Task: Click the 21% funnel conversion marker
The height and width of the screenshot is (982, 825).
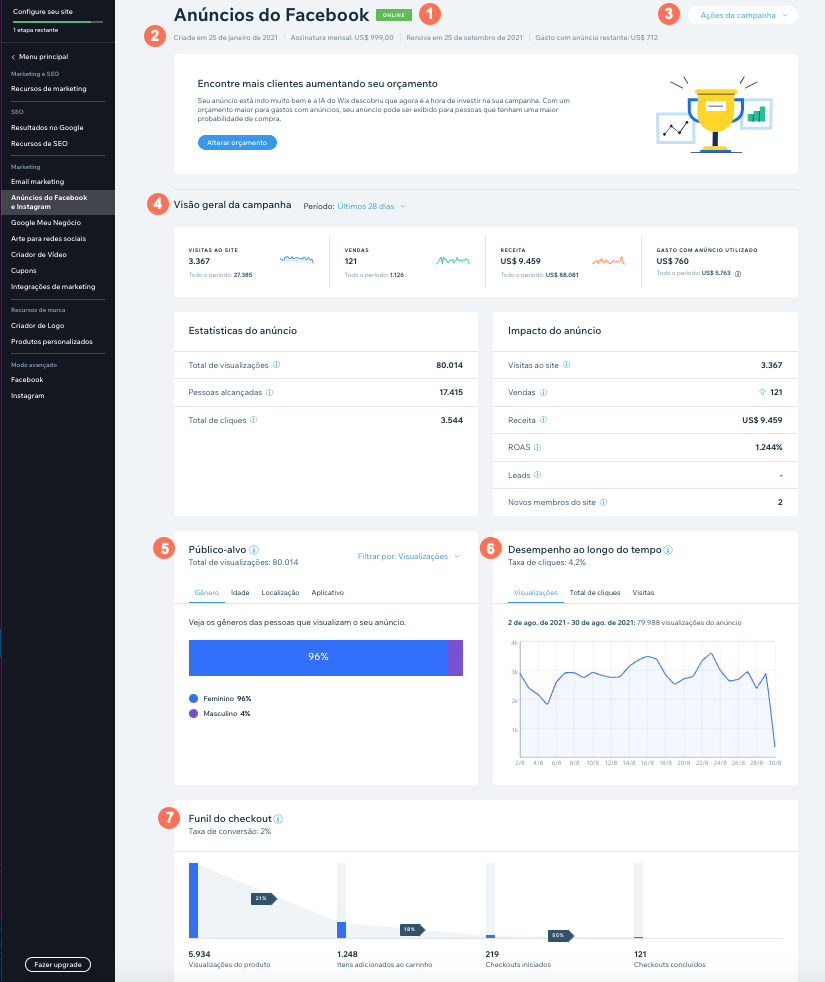Action: coord(264,898)
